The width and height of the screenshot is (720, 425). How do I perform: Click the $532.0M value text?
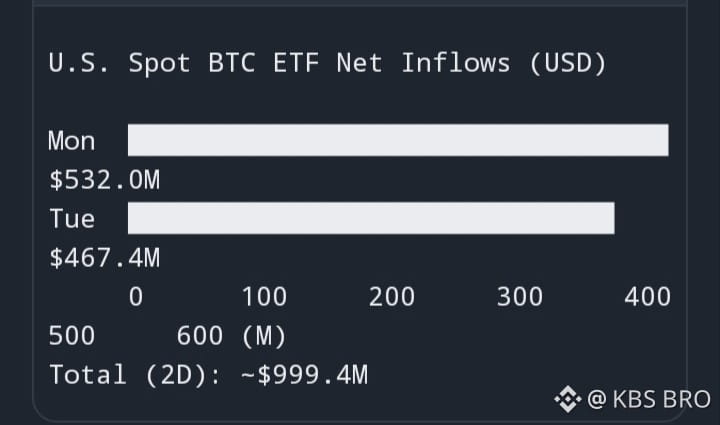coord(105,179)
